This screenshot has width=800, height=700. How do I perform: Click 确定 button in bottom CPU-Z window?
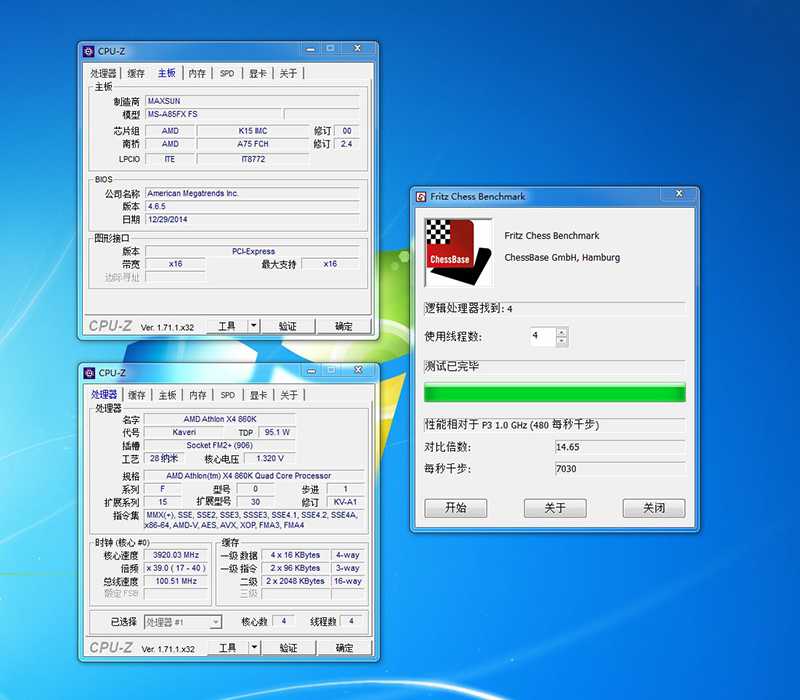coord(344,648)
